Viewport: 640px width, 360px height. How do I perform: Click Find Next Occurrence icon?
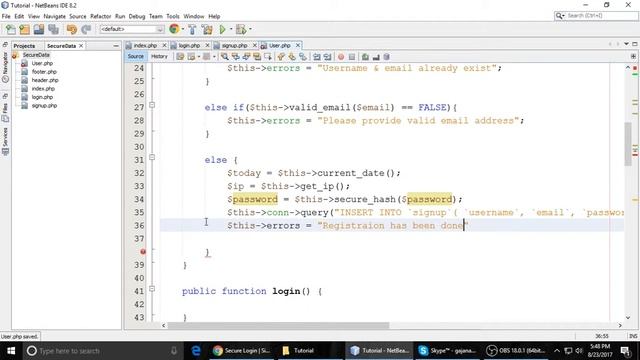246,57
